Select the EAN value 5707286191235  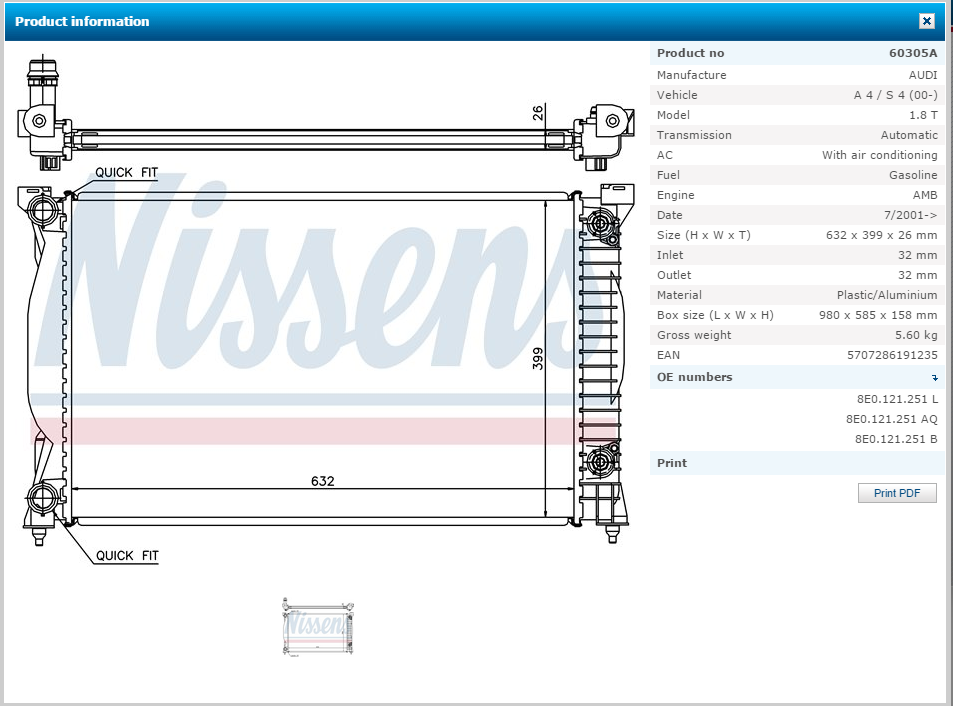click(892, 355)
